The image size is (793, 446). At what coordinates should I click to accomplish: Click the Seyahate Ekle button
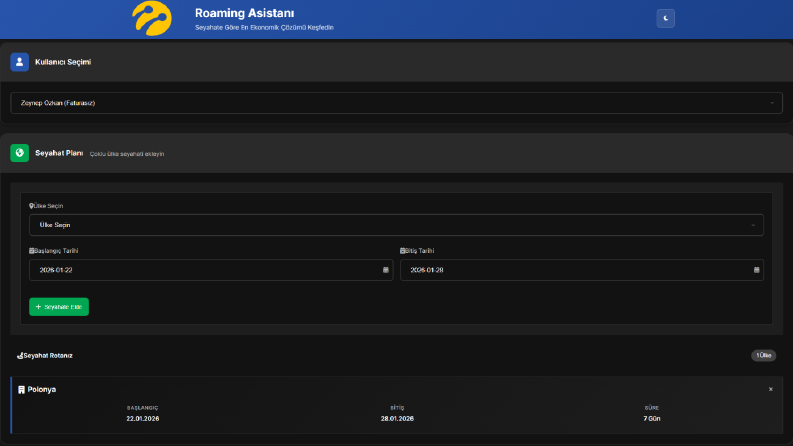59,307
